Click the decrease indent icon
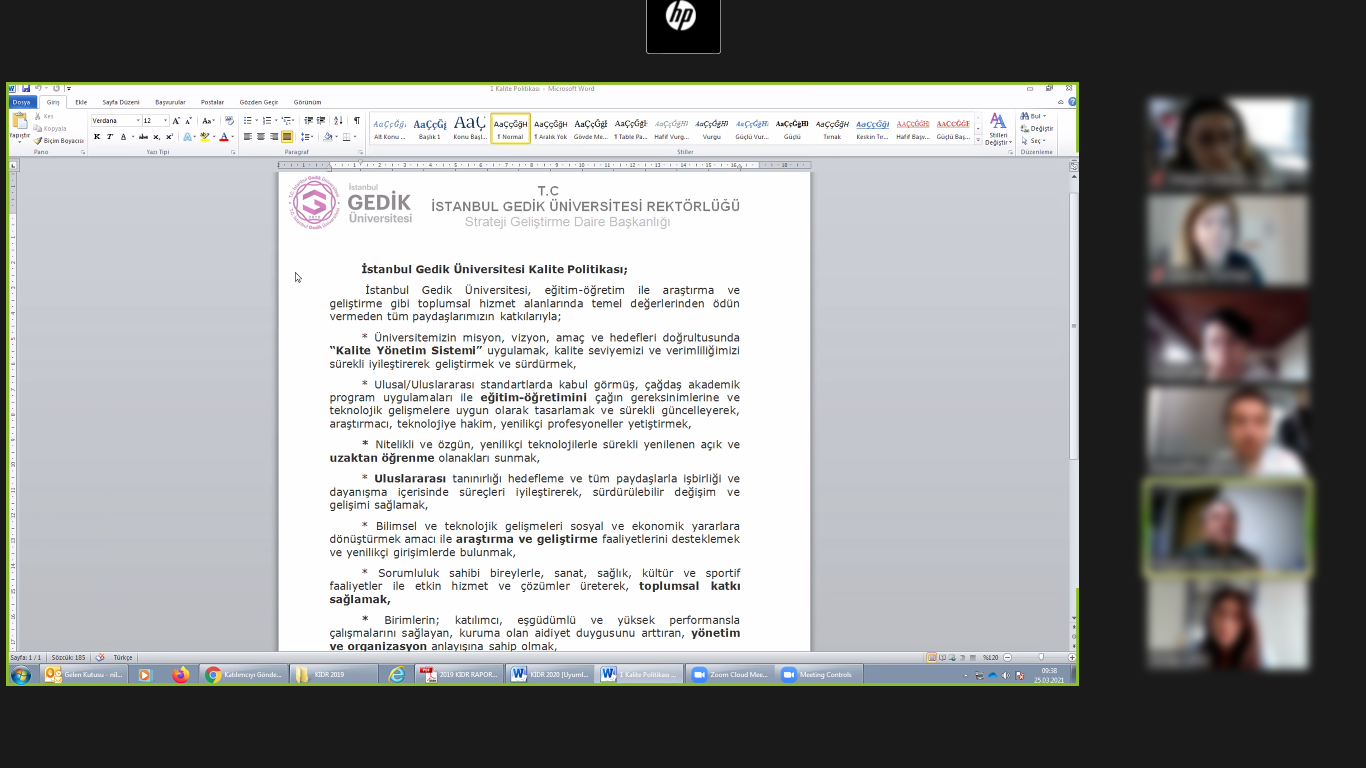This screenshot has width=1366, height=768. click(308, 121)
